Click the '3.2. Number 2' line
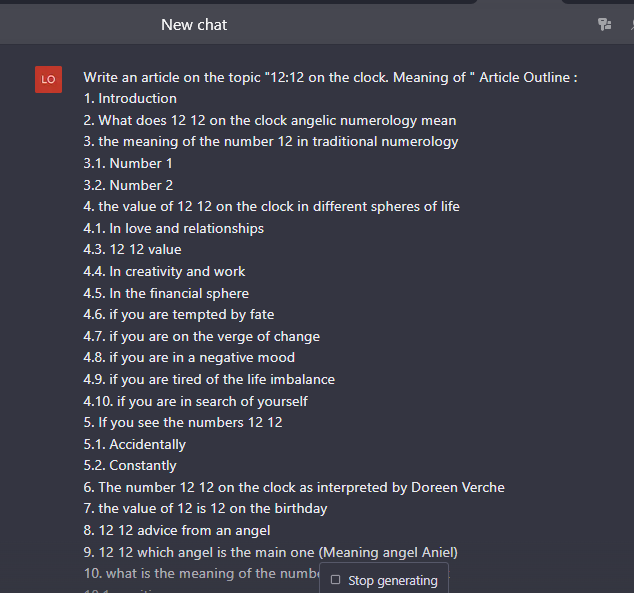This screenshot has height=593, width=634. tap(128, 185)
